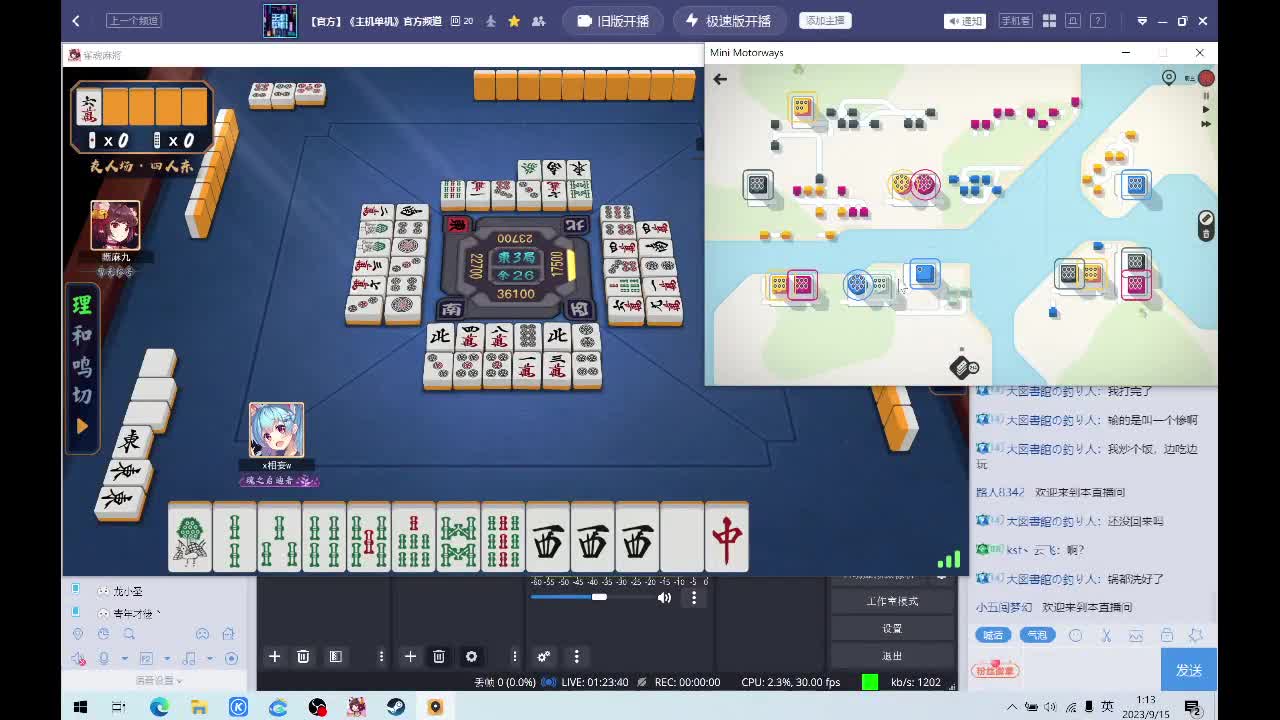Select the 喊话 chat mode pill

(x=992, y=635)
